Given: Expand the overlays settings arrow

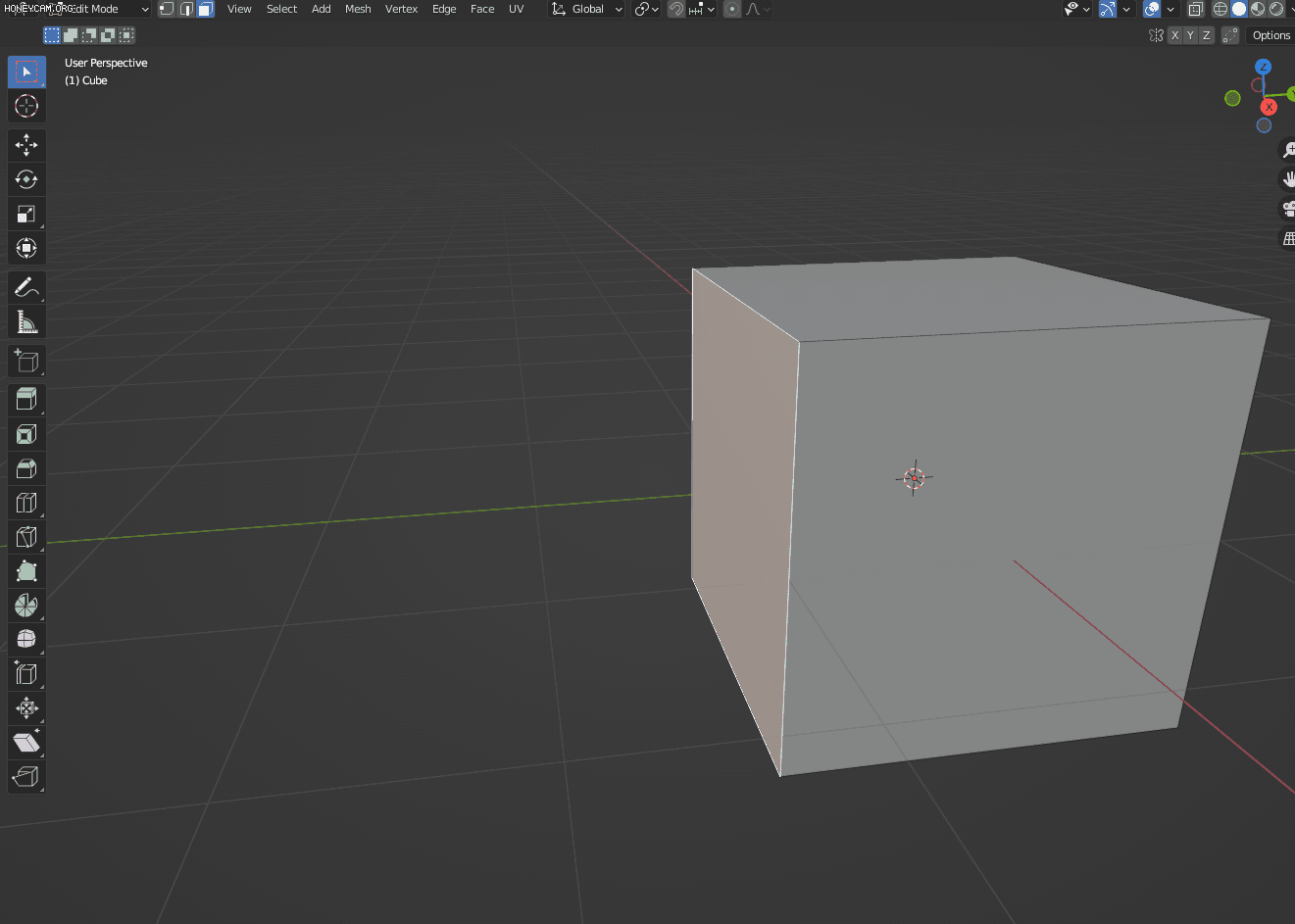Looking at the screenshot, I should pyautogui.click(x=1170, y=9).
